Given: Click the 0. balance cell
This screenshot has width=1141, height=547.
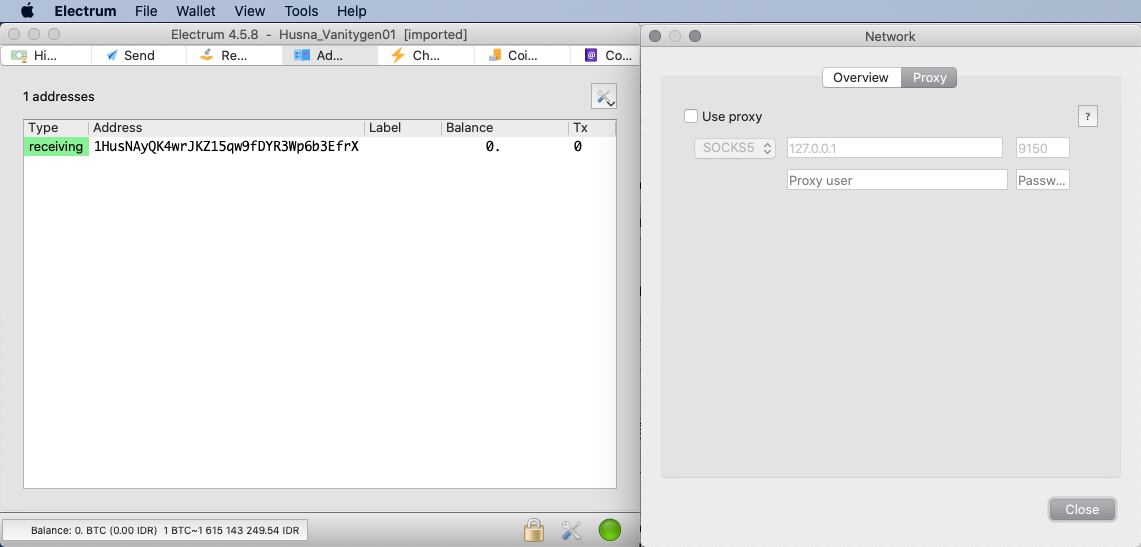Looking at the screenshot, I should 493,146.
